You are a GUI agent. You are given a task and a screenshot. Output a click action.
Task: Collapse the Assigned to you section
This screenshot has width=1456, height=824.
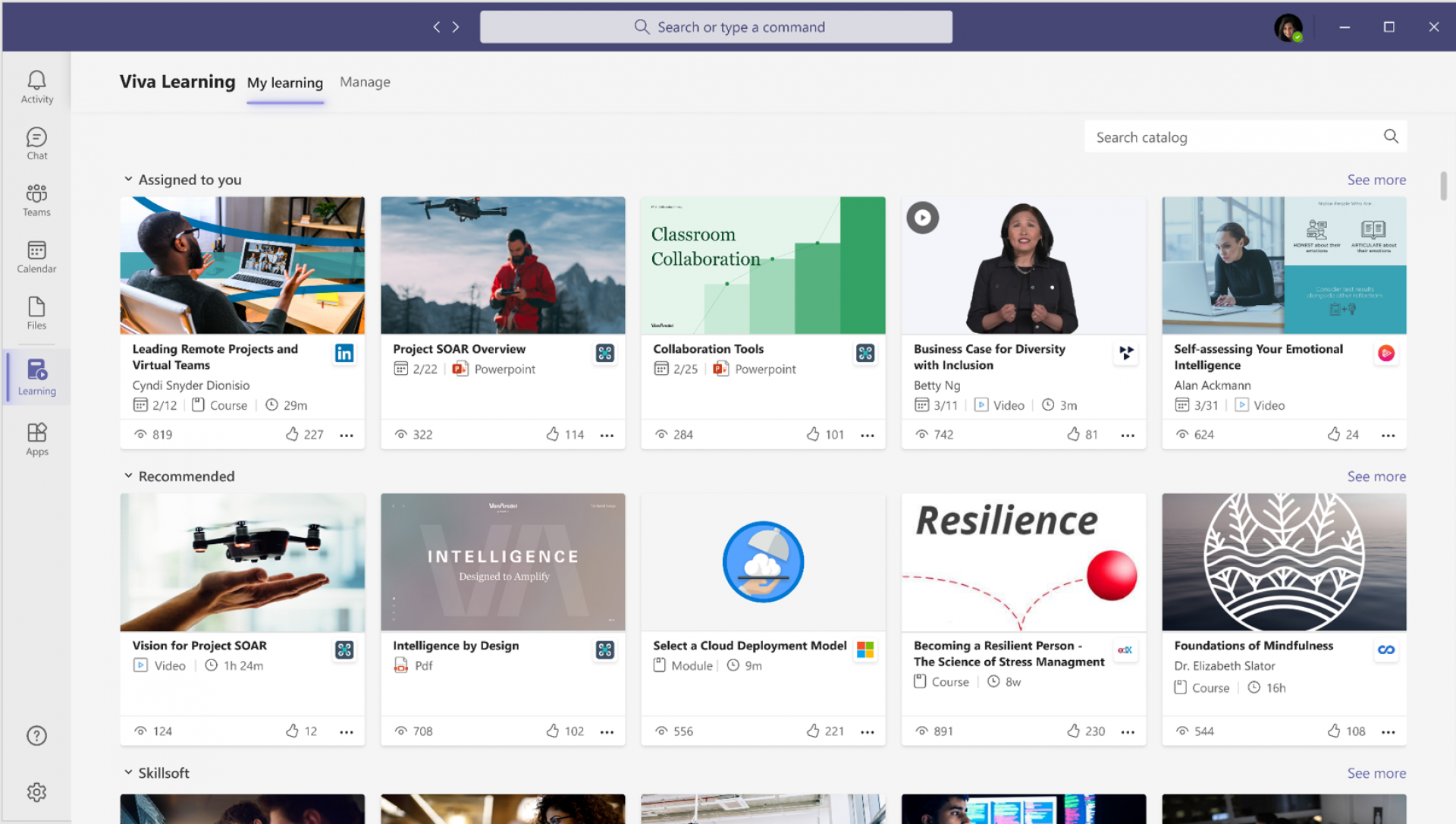tap(128, 179)
